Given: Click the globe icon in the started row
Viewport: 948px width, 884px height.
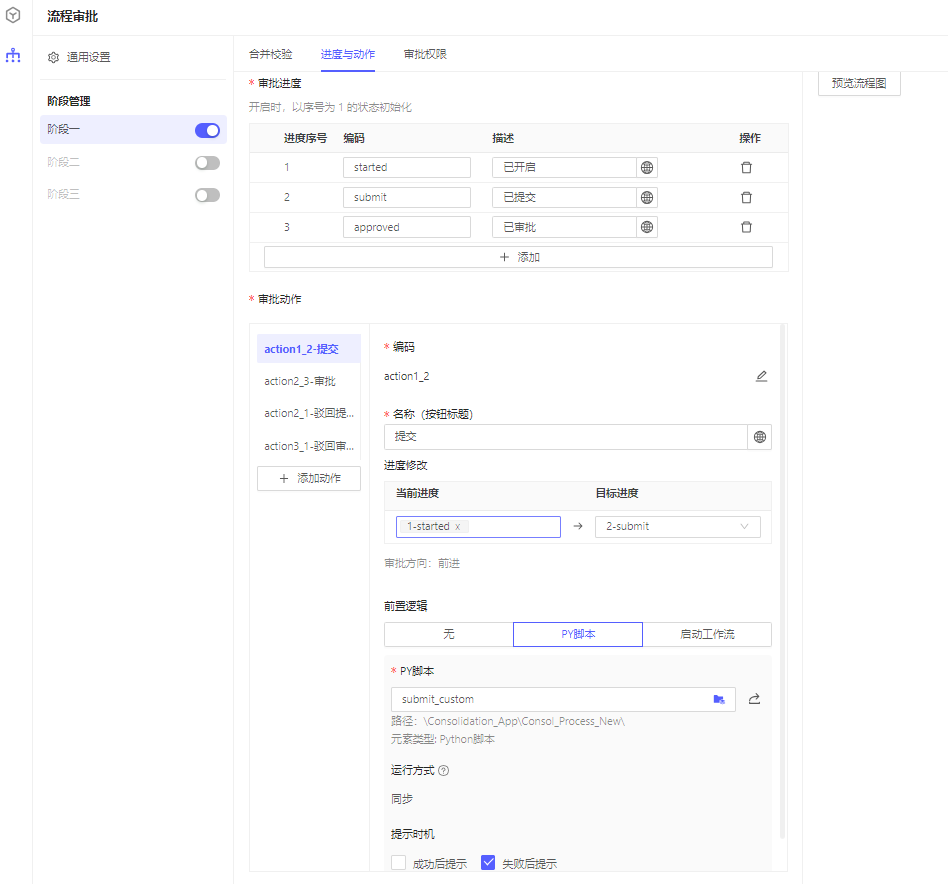Looking at the screenshot, I should (647, 168).
